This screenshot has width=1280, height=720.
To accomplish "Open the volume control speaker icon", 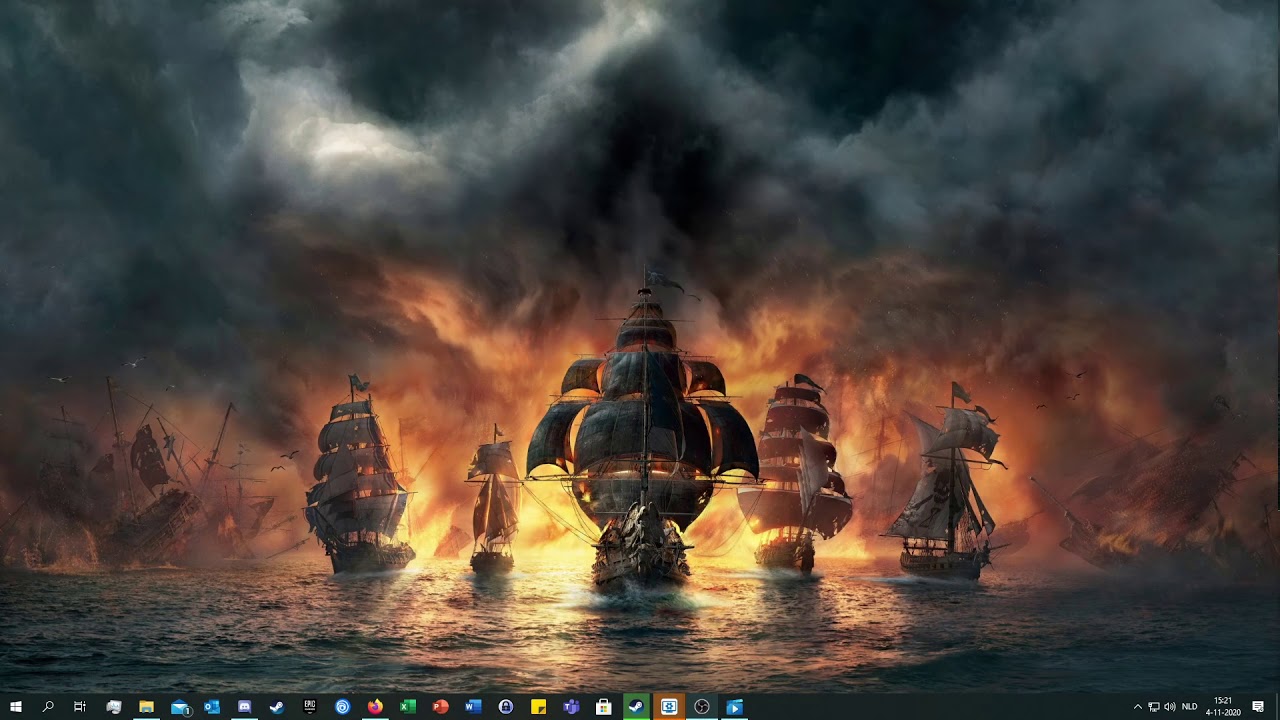I will tap(1170, 707).
